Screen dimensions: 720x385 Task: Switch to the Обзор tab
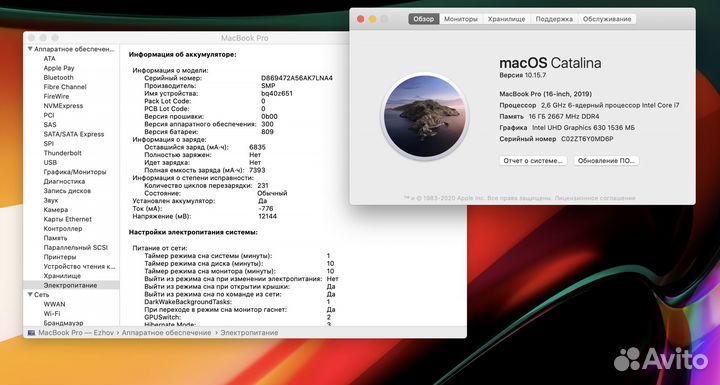click(423, 19)
